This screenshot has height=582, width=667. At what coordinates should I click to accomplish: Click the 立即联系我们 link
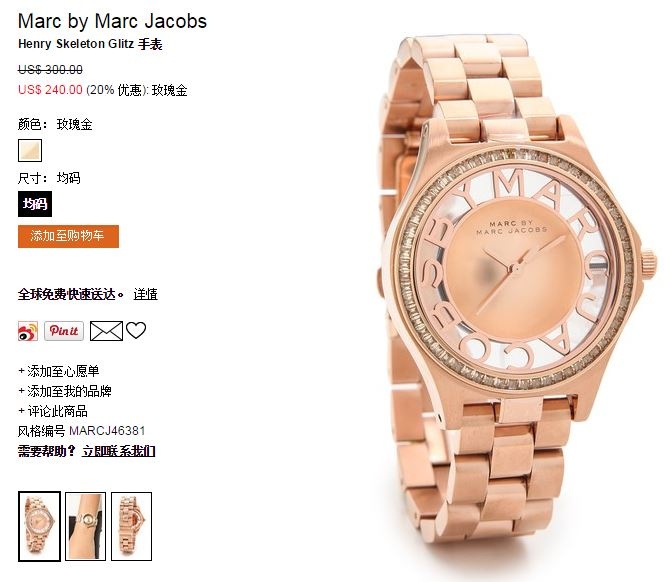[119, 451]
